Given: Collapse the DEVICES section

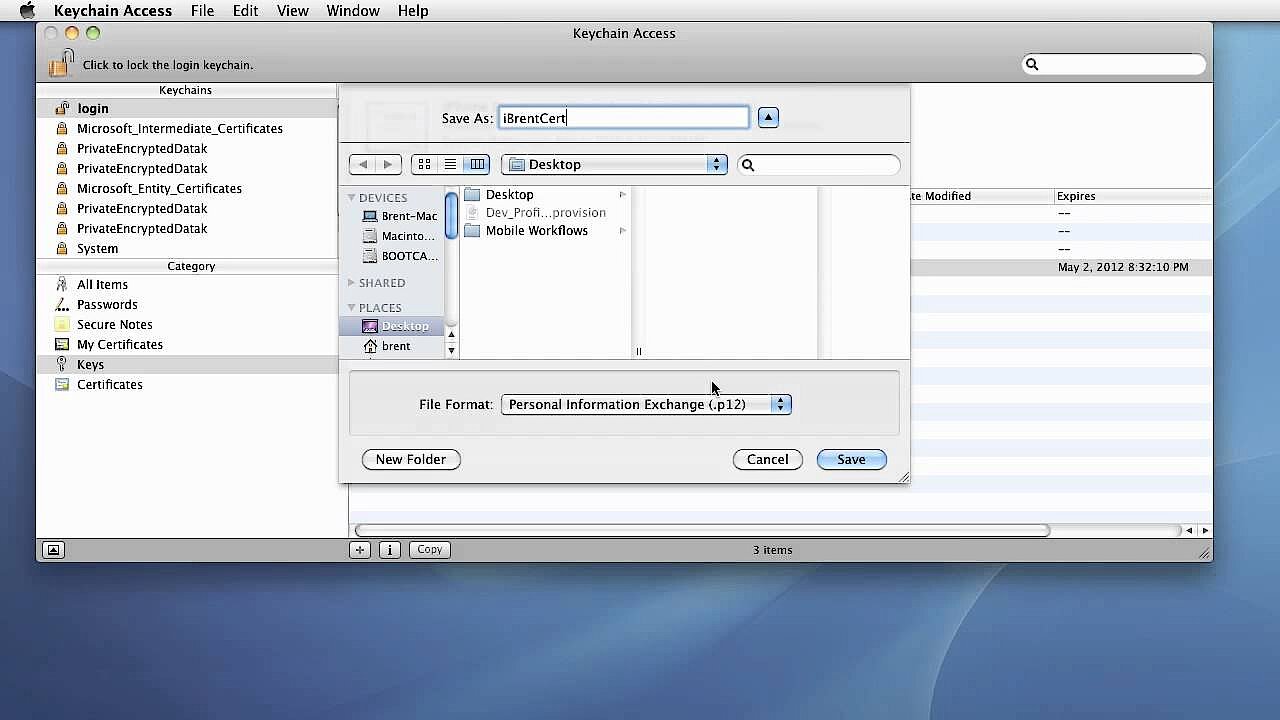Looking at the screenshot, I should (352, 198).
